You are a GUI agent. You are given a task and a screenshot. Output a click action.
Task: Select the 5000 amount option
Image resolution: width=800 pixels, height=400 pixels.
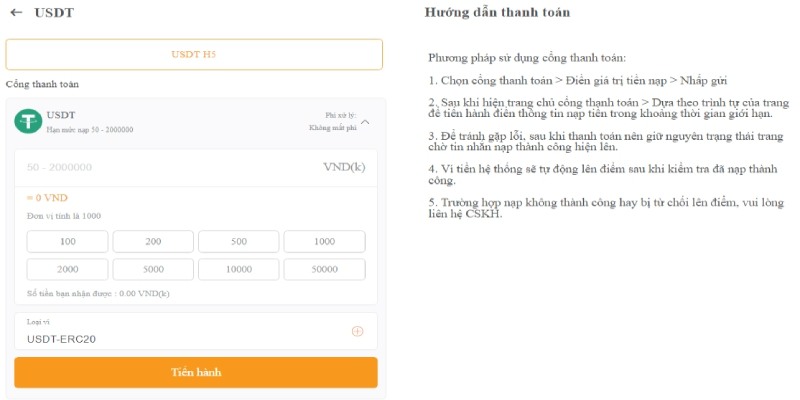pos(153,269)
